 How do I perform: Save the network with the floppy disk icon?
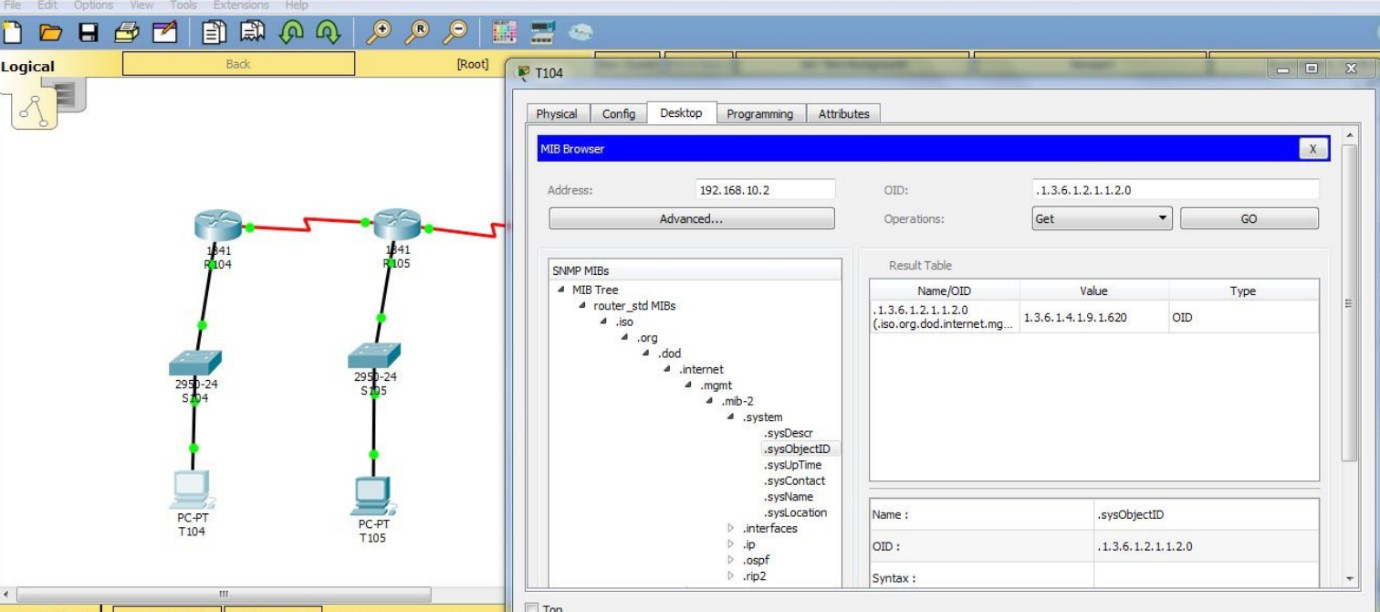point(88,33)
